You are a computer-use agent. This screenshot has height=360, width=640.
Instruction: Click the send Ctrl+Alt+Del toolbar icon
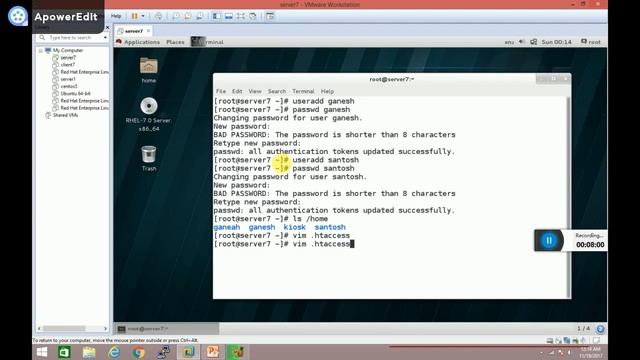(158, 16)
